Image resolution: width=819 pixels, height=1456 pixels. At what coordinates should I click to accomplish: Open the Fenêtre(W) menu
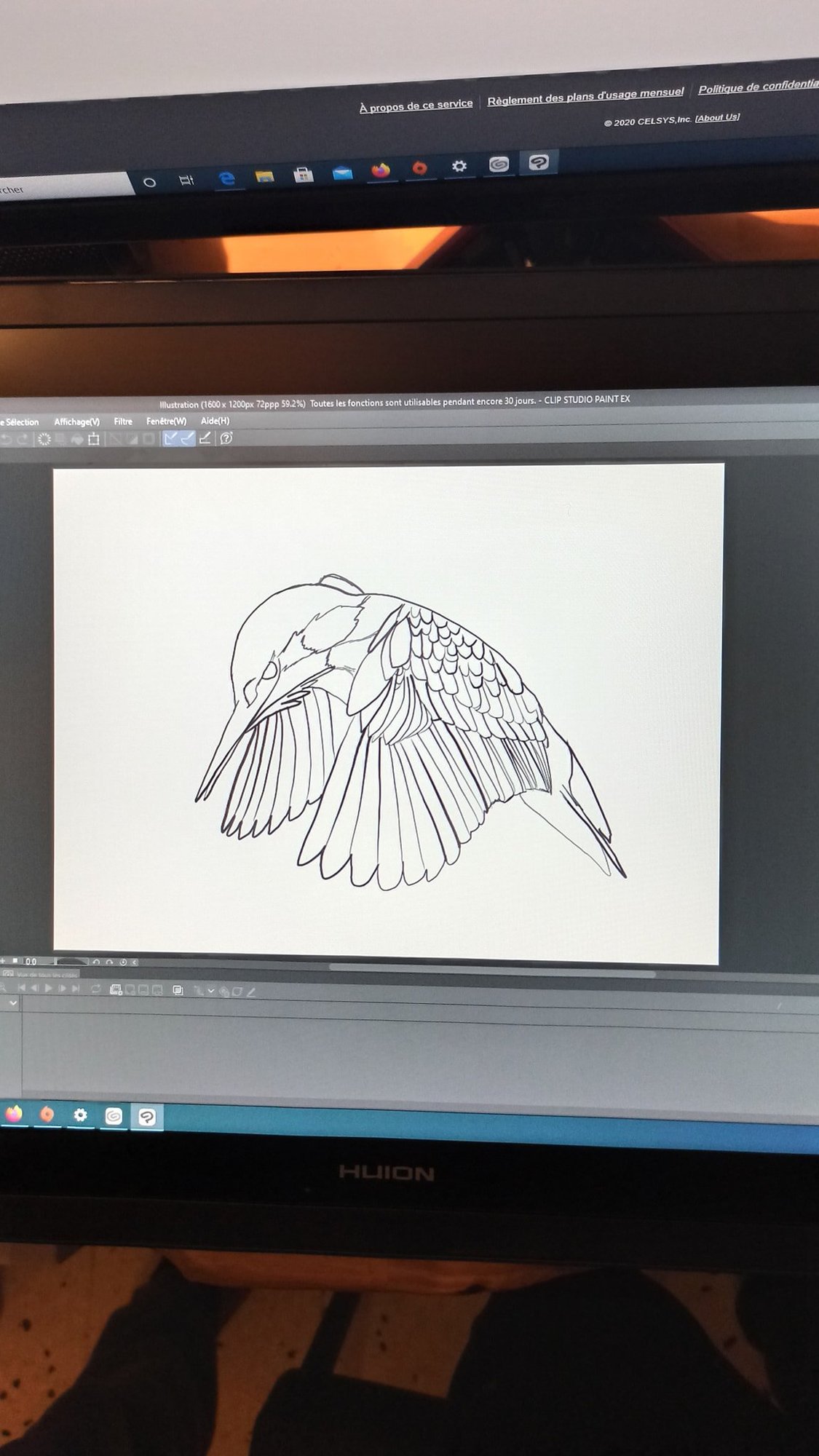(166, 422)
